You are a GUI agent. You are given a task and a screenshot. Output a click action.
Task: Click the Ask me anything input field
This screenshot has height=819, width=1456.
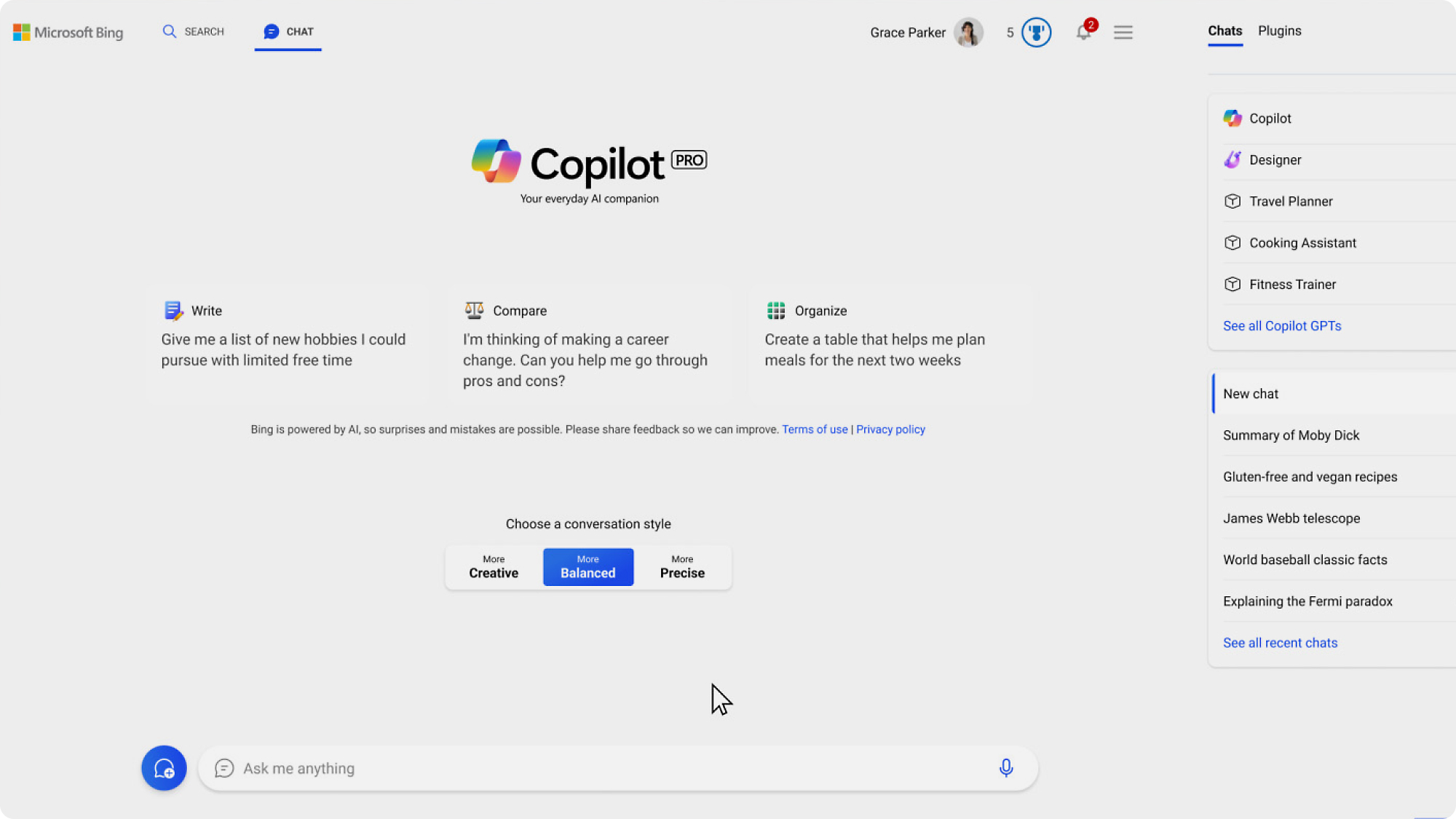click(x=617, y=768)
